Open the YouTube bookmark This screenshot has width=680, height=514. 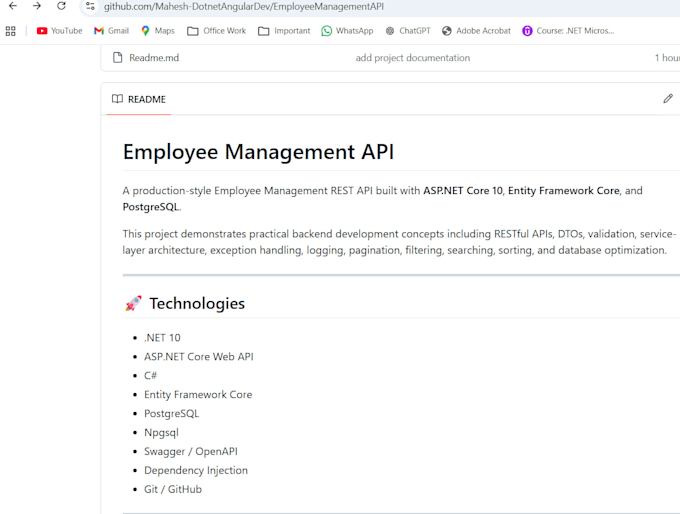click(59, 31)
